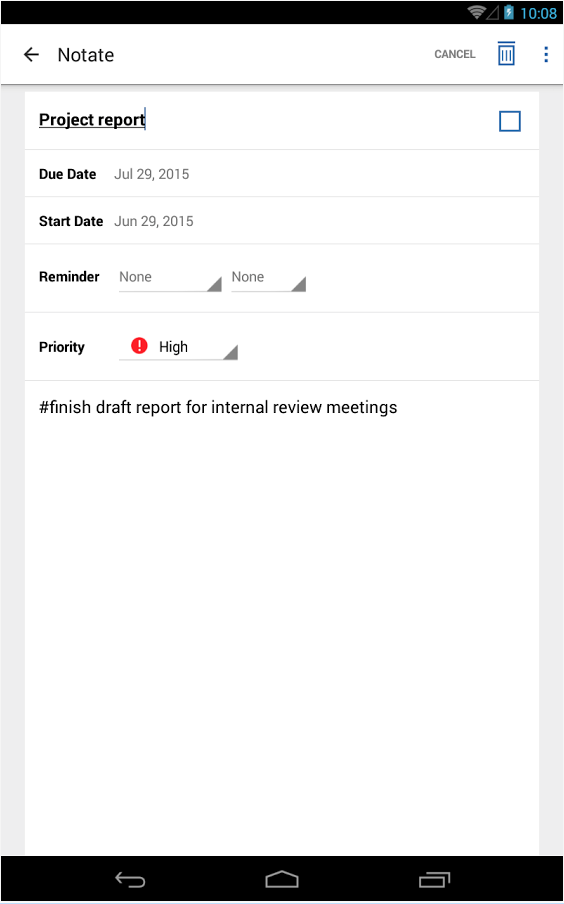
Task: Open the three-dot overflow menu
Action: [x=546, y=54]
